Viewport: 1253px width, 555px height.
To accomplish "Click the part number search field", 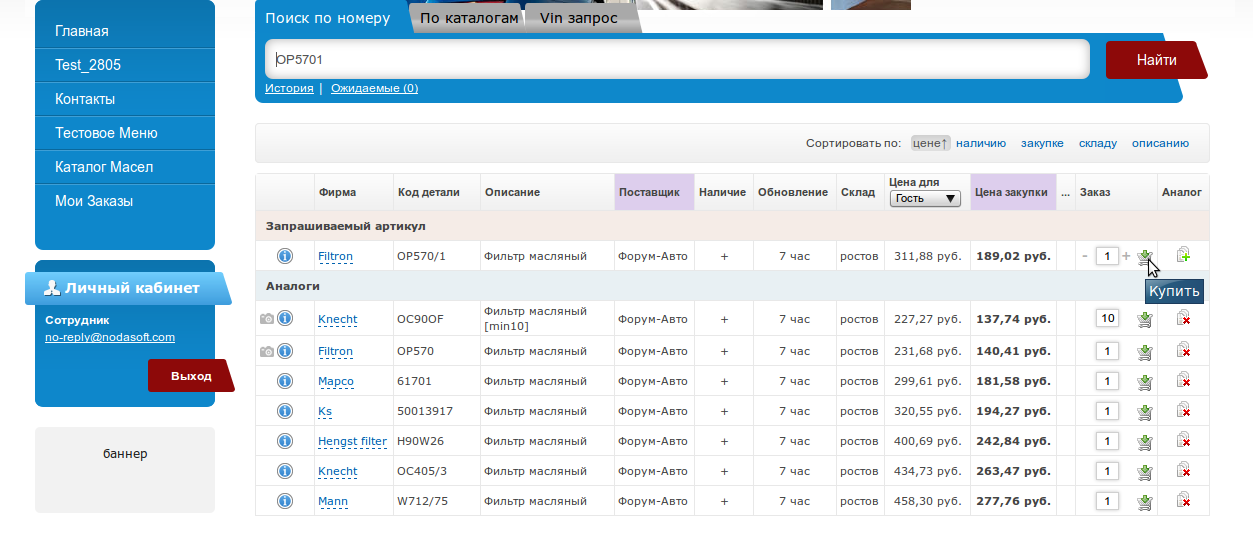I will 677,60.
